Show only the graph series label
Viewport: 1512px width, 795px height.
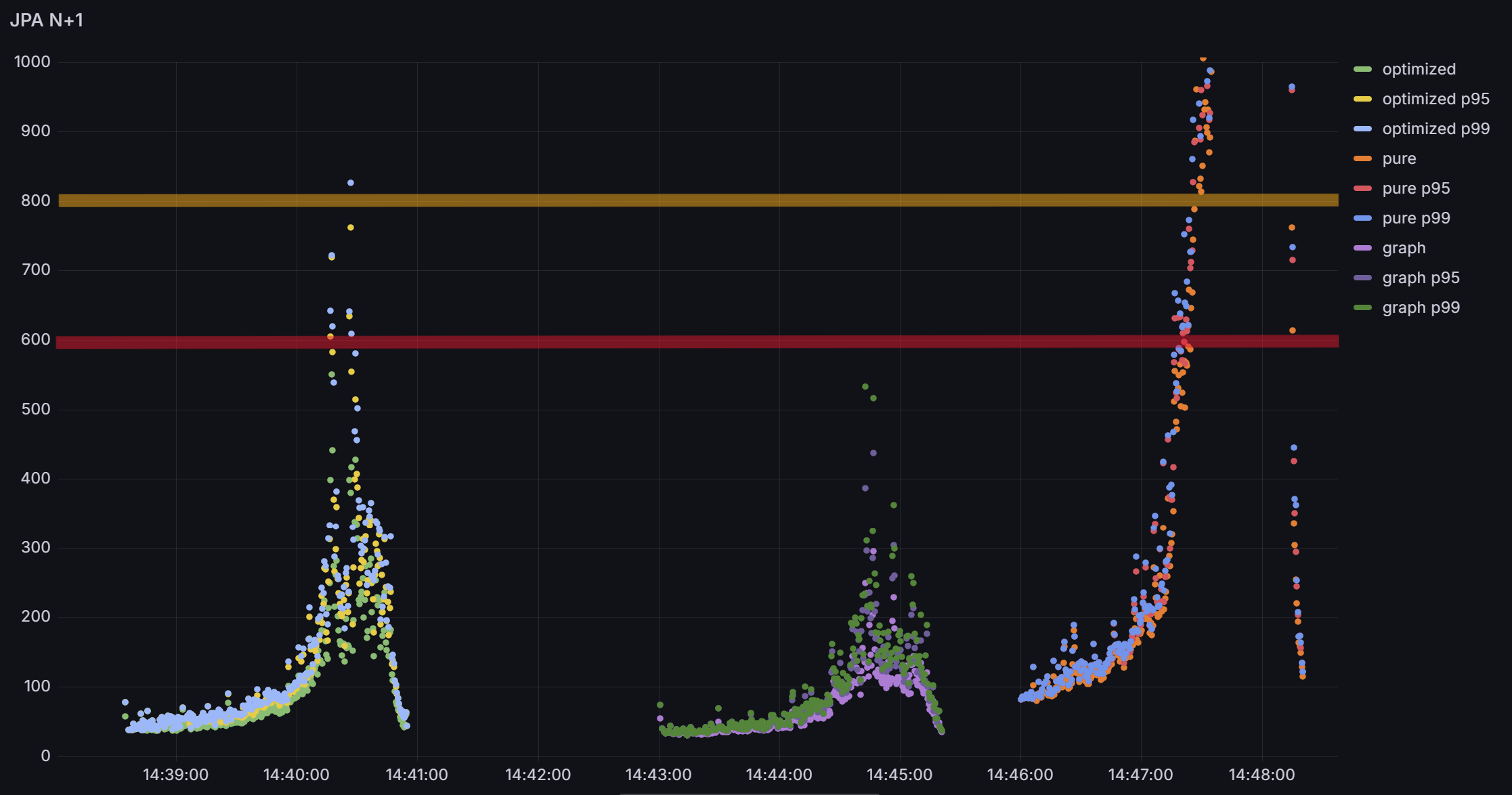click(x=1404, y=248)
